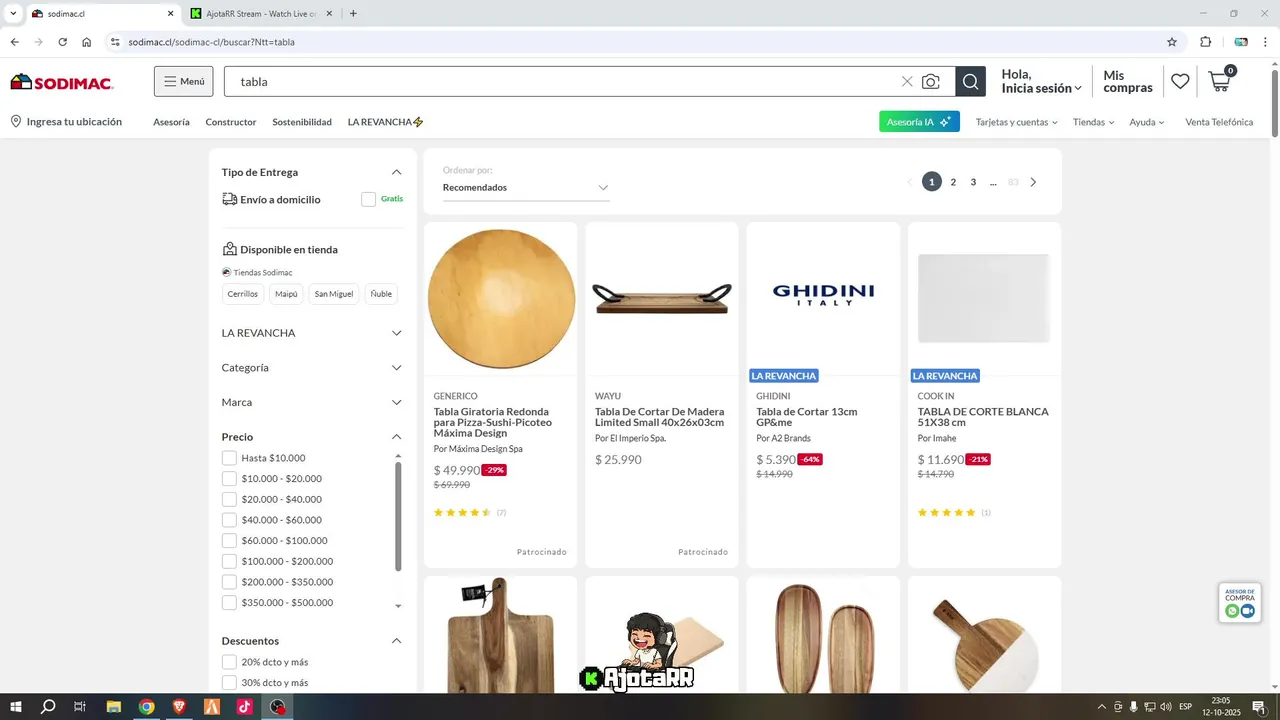Check the $40.000 - $60.000 filter
Image resolution: width=1280 pixels, height=720 pixels.
(x=229, y=520)
